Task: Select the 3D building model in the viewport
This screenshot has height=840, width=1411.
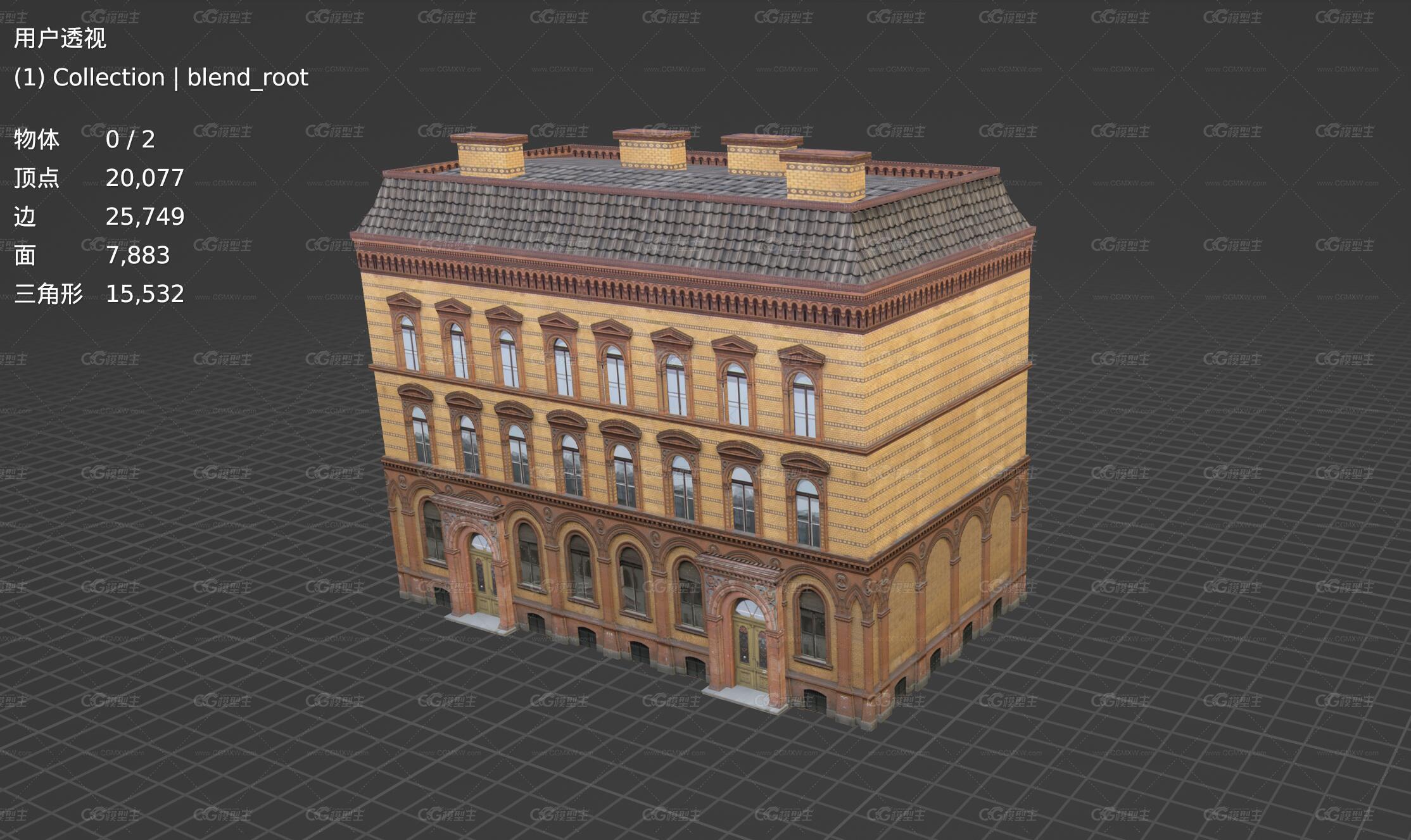Action: point(693,430)
